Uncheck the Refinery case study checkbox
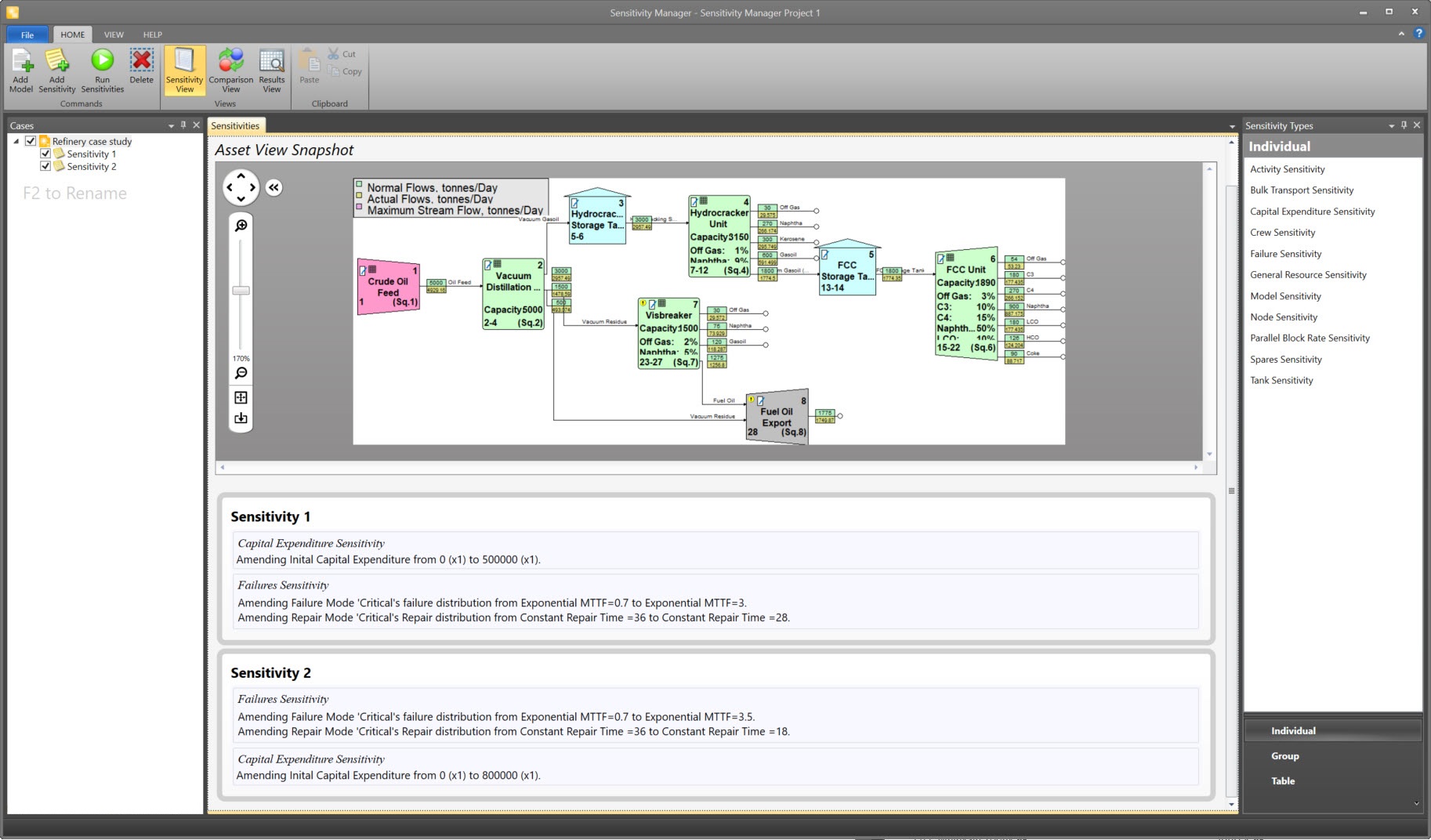The image size is (1431, 840). [x=31, y=141]
